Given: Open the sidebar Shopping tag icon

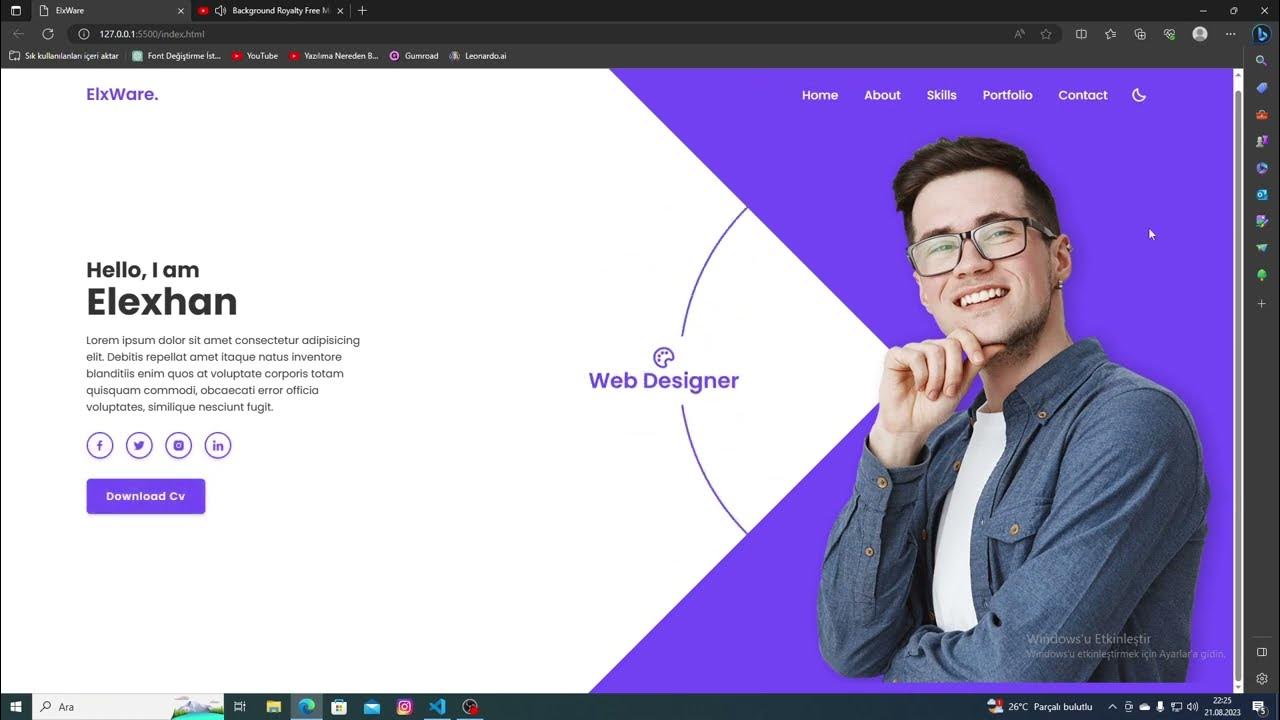Looking at the screenshot, I should [x=1262, y=88].
